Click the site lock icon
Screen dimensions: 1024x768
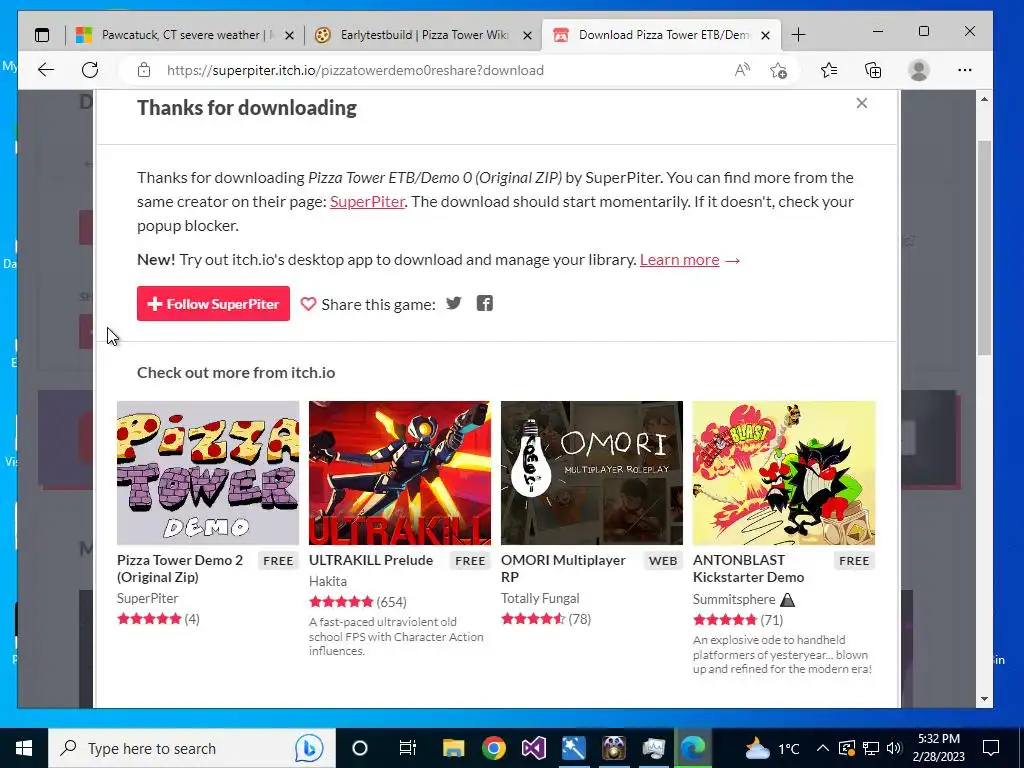pos(144,70)
